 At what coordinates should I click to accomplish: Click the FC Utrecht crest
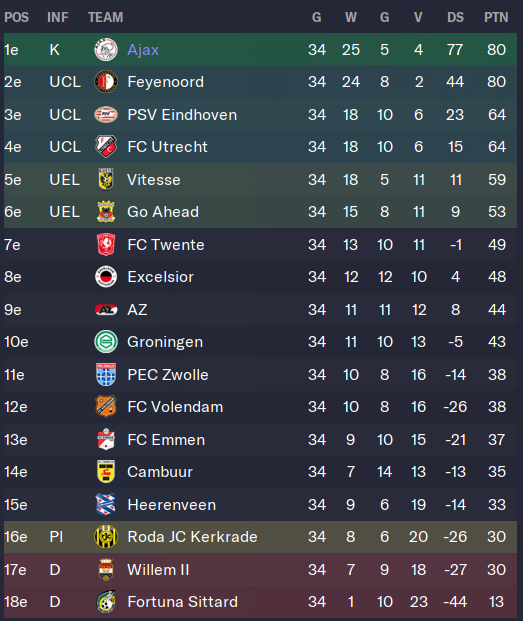point(106,147)
